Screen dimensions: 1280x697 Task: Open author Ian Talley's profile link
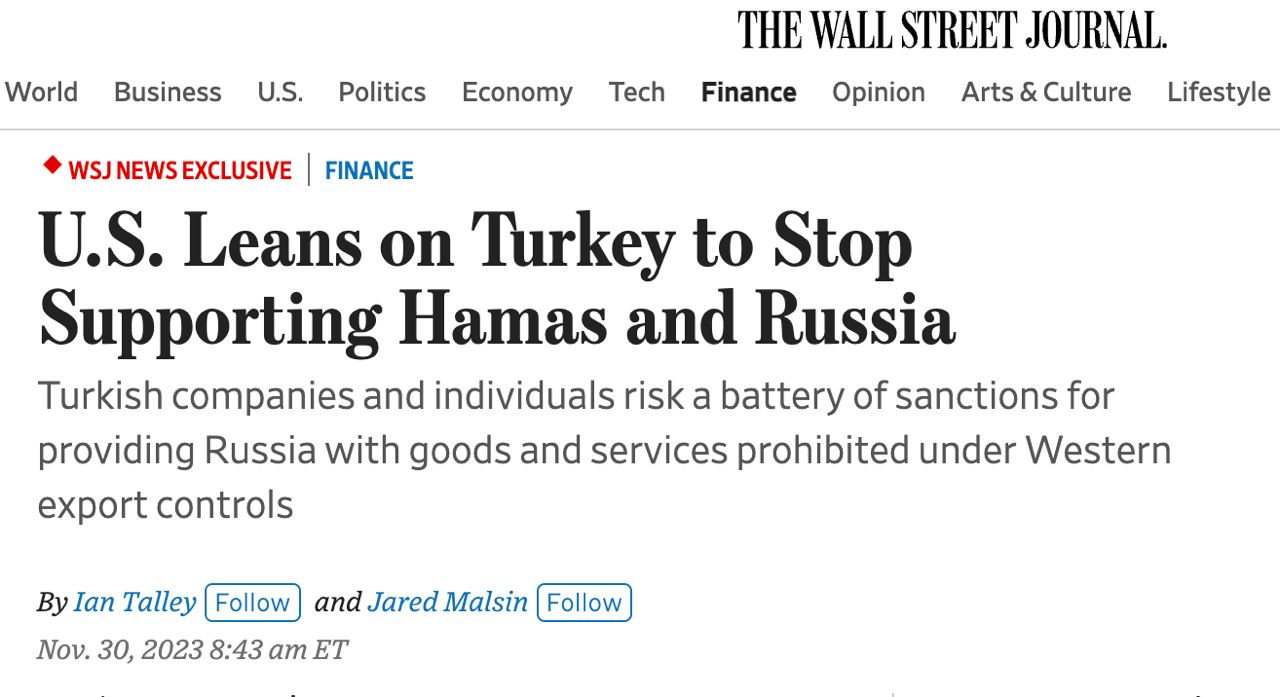tap(134, 602)
